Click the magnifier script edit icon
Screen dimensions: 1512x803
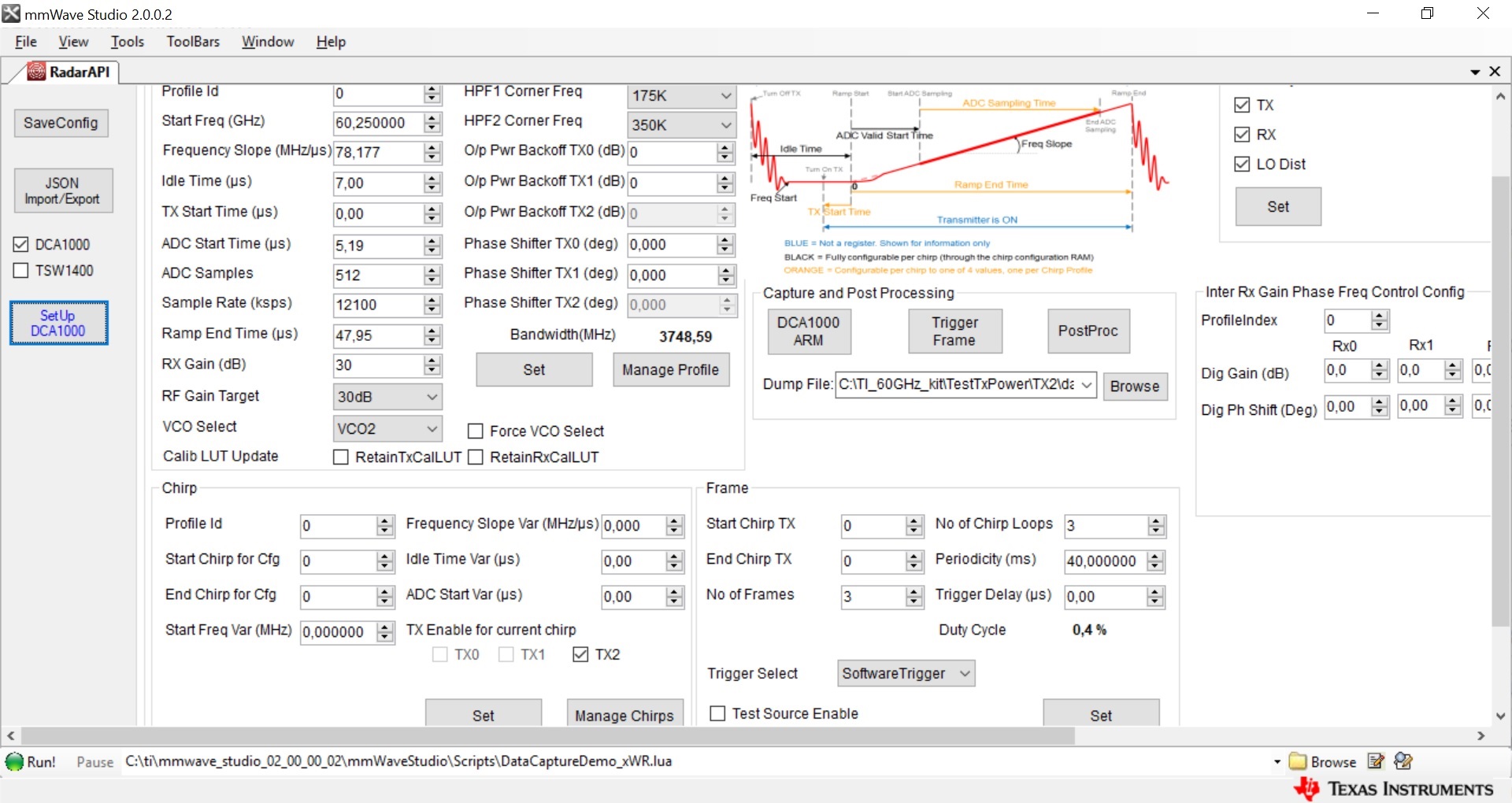pyautogui.click(x=1403, y=761)
